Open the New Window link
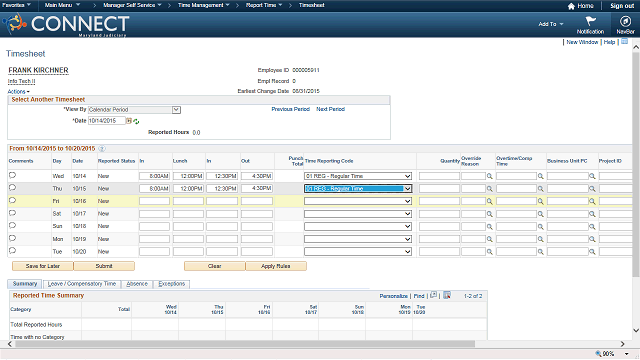This screenshot has width=640, height=360. [582, 42]
